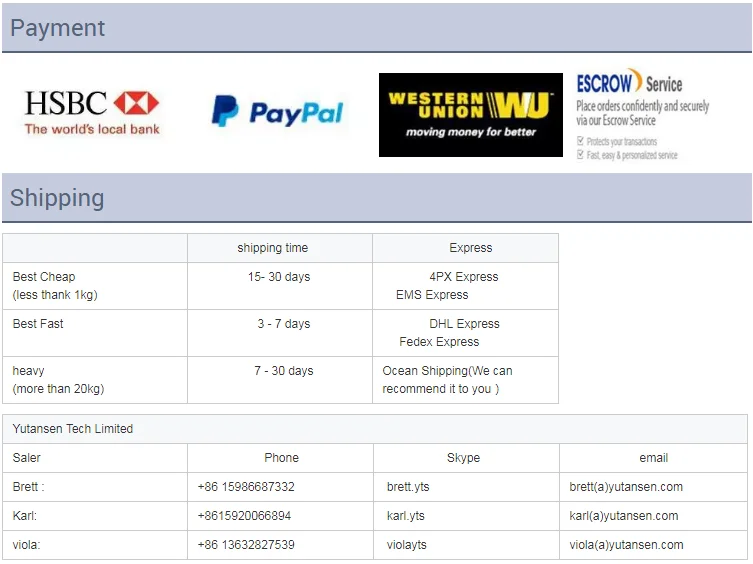Click the 'shipping time' column header

(x=272, y=248)
